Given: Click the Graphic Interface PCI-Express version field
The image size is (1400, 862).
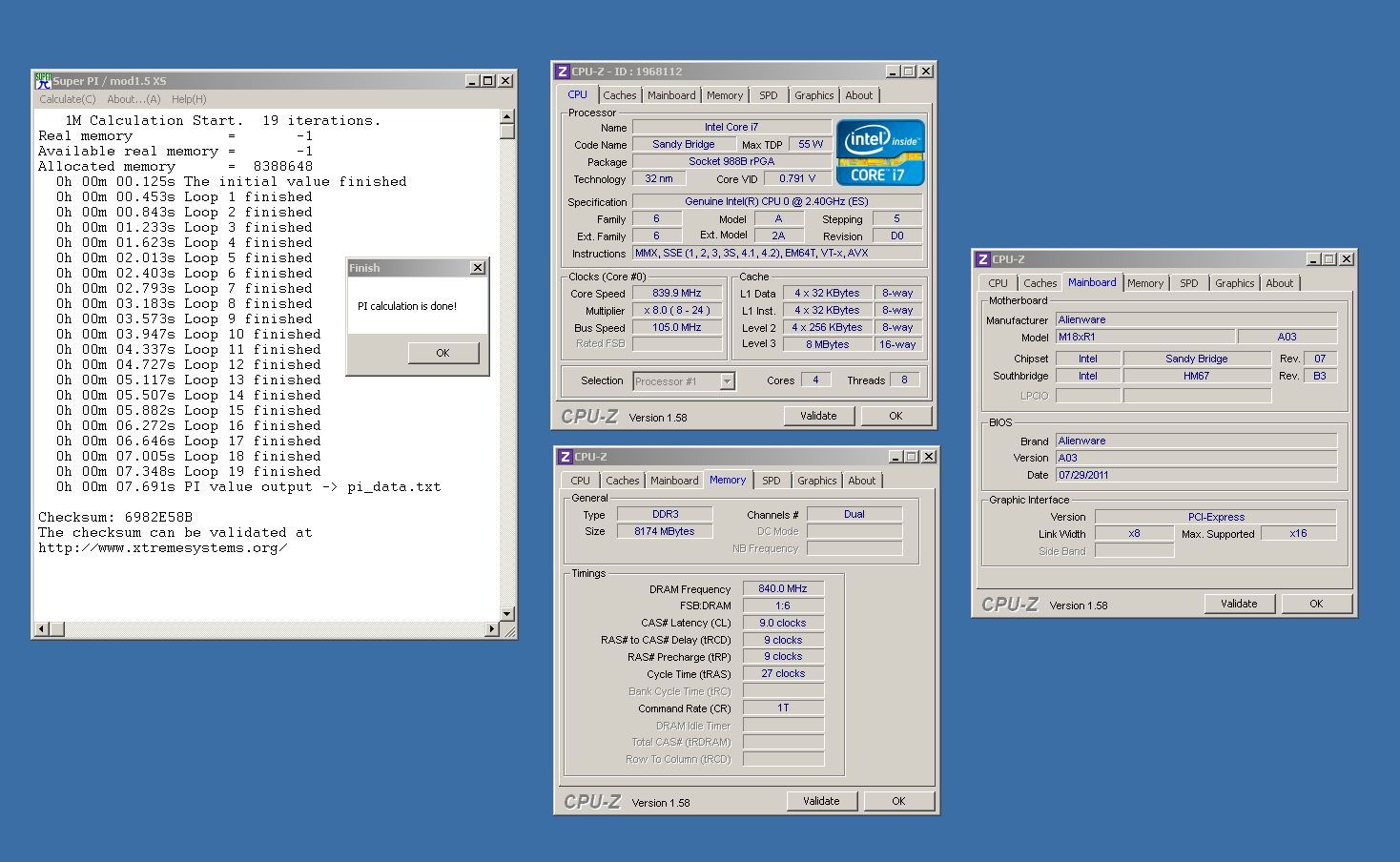Looking at the screenshot, I should pyautogui.click(x=1216, y=517).
